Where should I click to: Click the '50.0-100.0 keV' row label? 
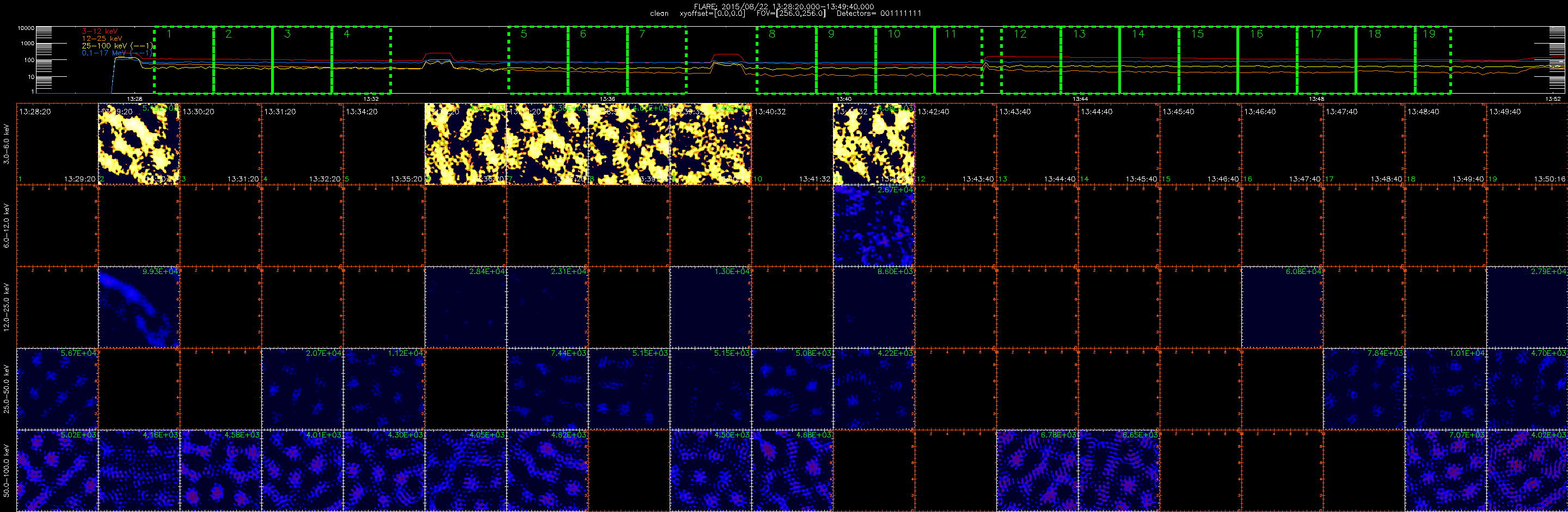coord(7,470)
